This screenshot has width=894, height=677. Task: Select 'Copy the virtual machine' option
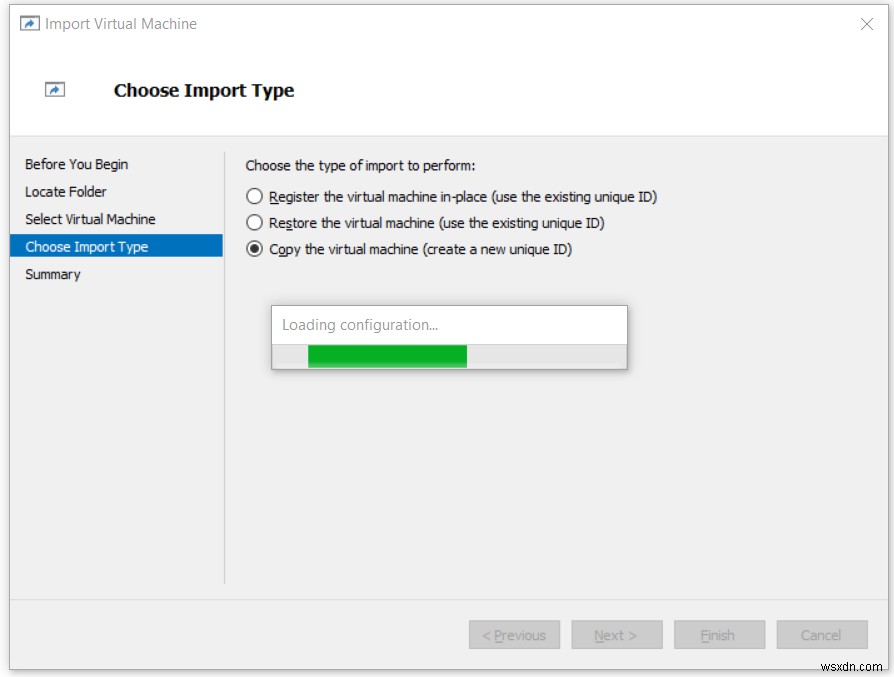click(254, 249)
